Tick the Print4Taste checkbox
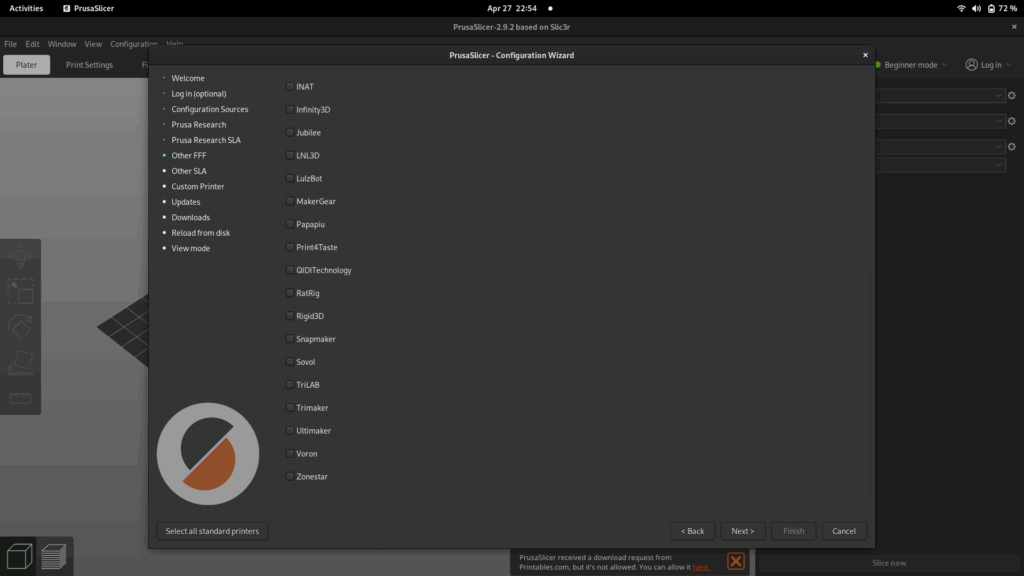This screenshot has height=576, width=1024. 290,247
